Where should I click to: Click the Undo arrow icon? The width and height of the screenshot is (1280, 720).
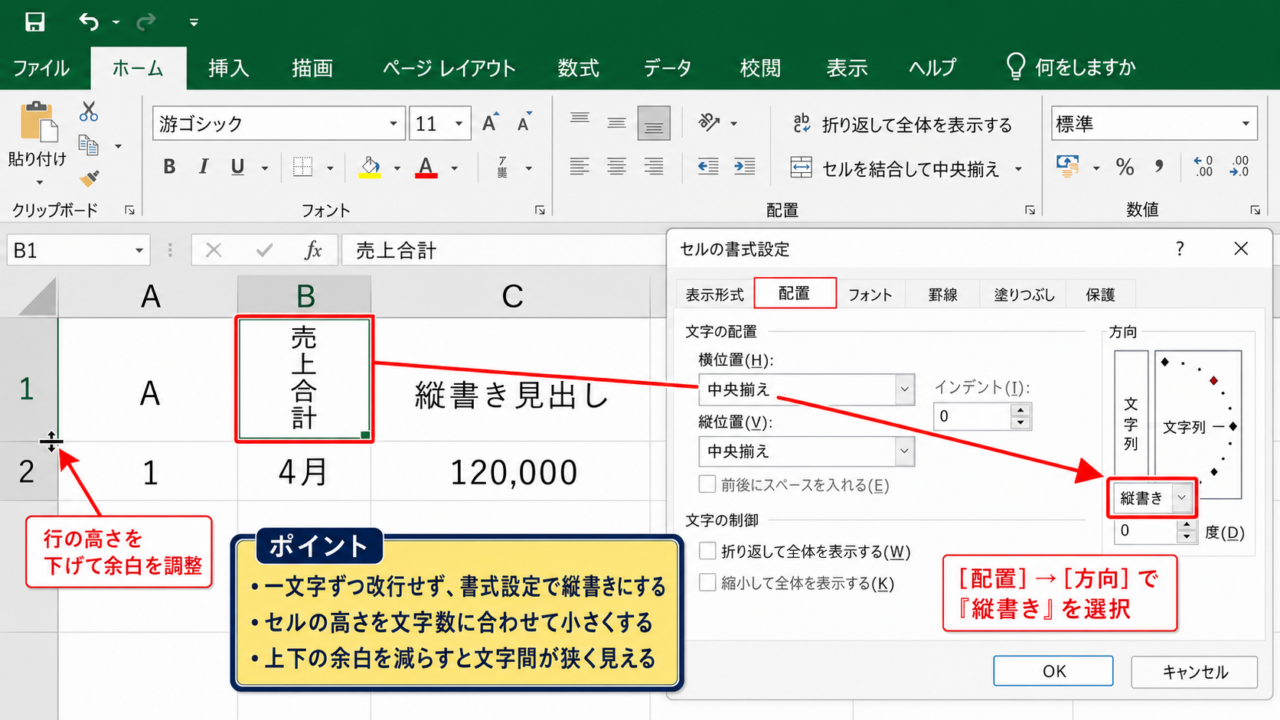pyautogui.click(x=89, y=21)
